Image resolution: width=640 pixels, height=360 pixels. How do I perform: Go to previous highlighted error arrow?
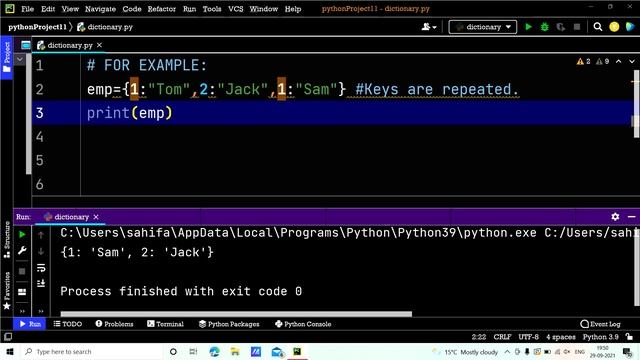point(618,61)
